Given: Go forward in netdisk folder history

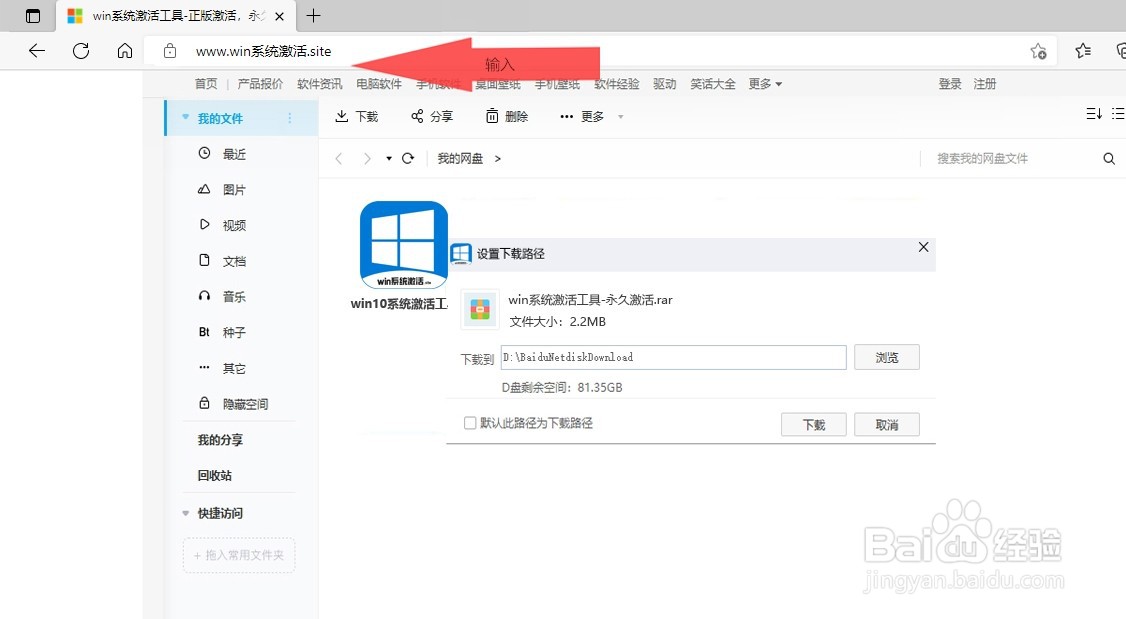Looking at the screenshot, I should [x=367, y=159].
